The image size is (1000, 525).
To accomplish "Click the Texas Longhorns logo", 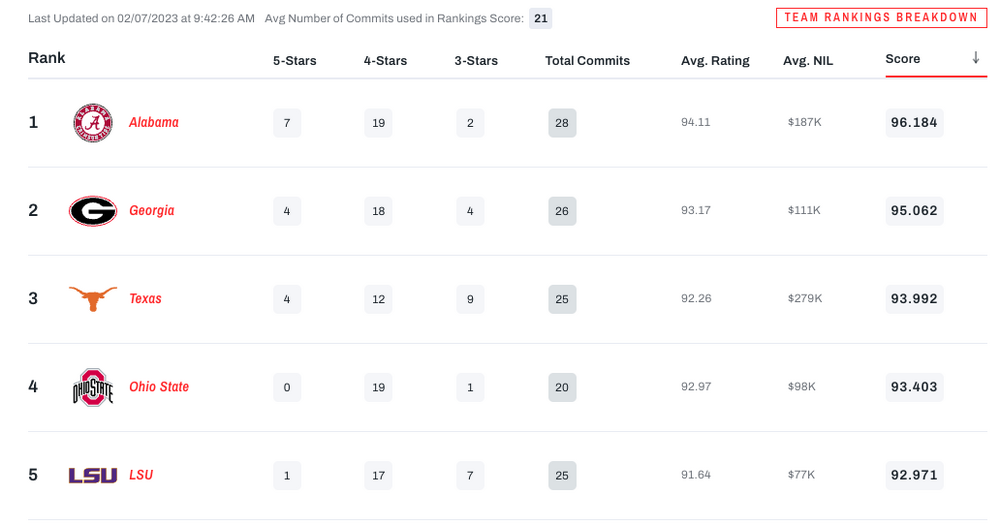I will pos(93,299).
